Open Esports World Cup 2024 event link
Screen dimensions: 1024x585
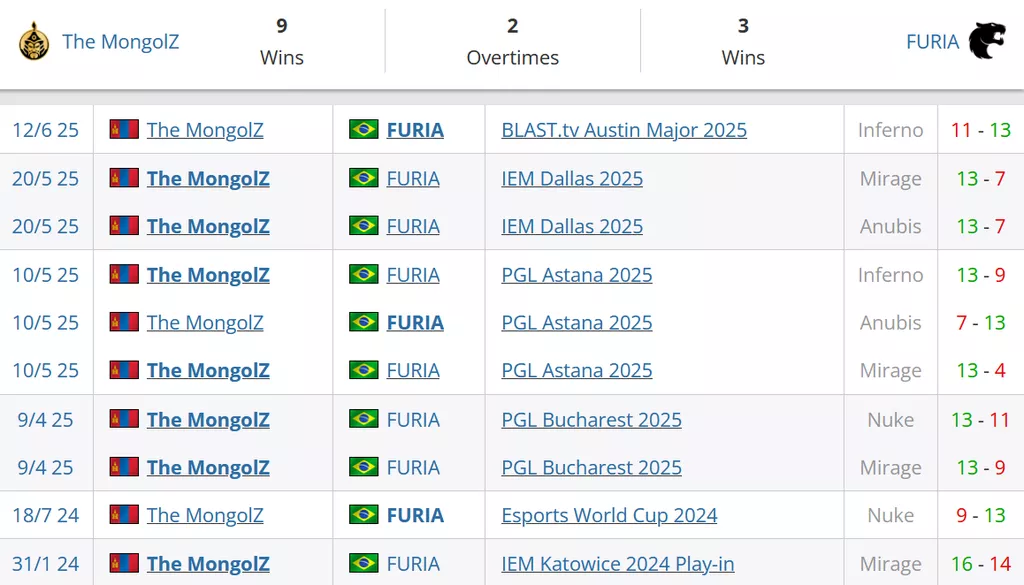[x=609, y=515]
